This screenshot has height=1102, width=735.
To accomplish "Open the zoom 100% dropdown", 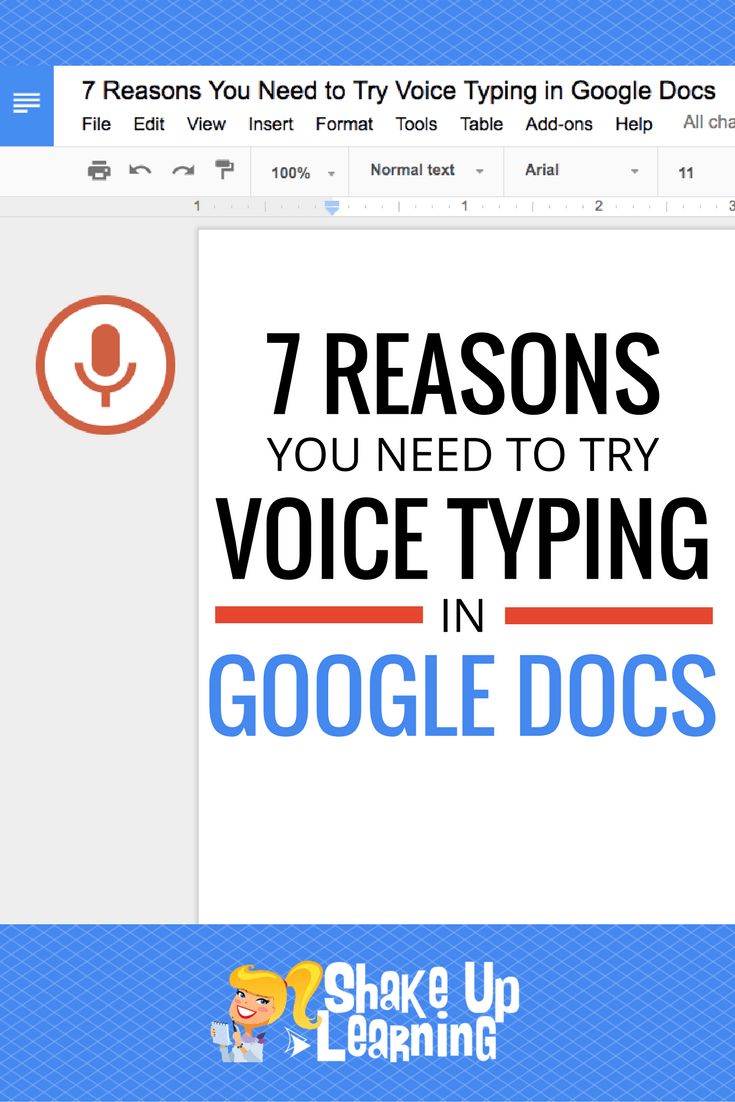I will click(x=299, y=172).
